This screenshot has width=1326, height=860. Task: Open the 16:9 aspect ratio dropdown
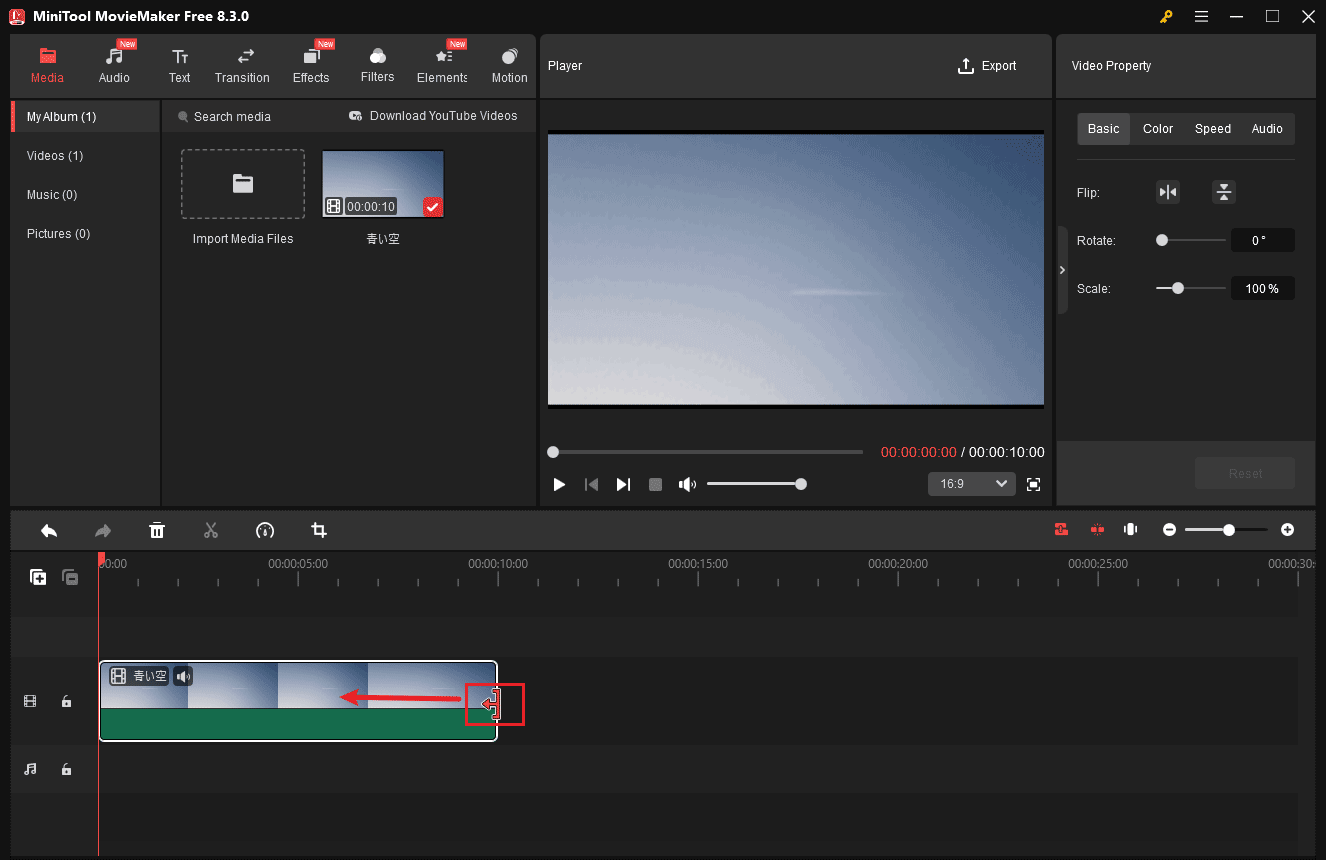(971, 484)
